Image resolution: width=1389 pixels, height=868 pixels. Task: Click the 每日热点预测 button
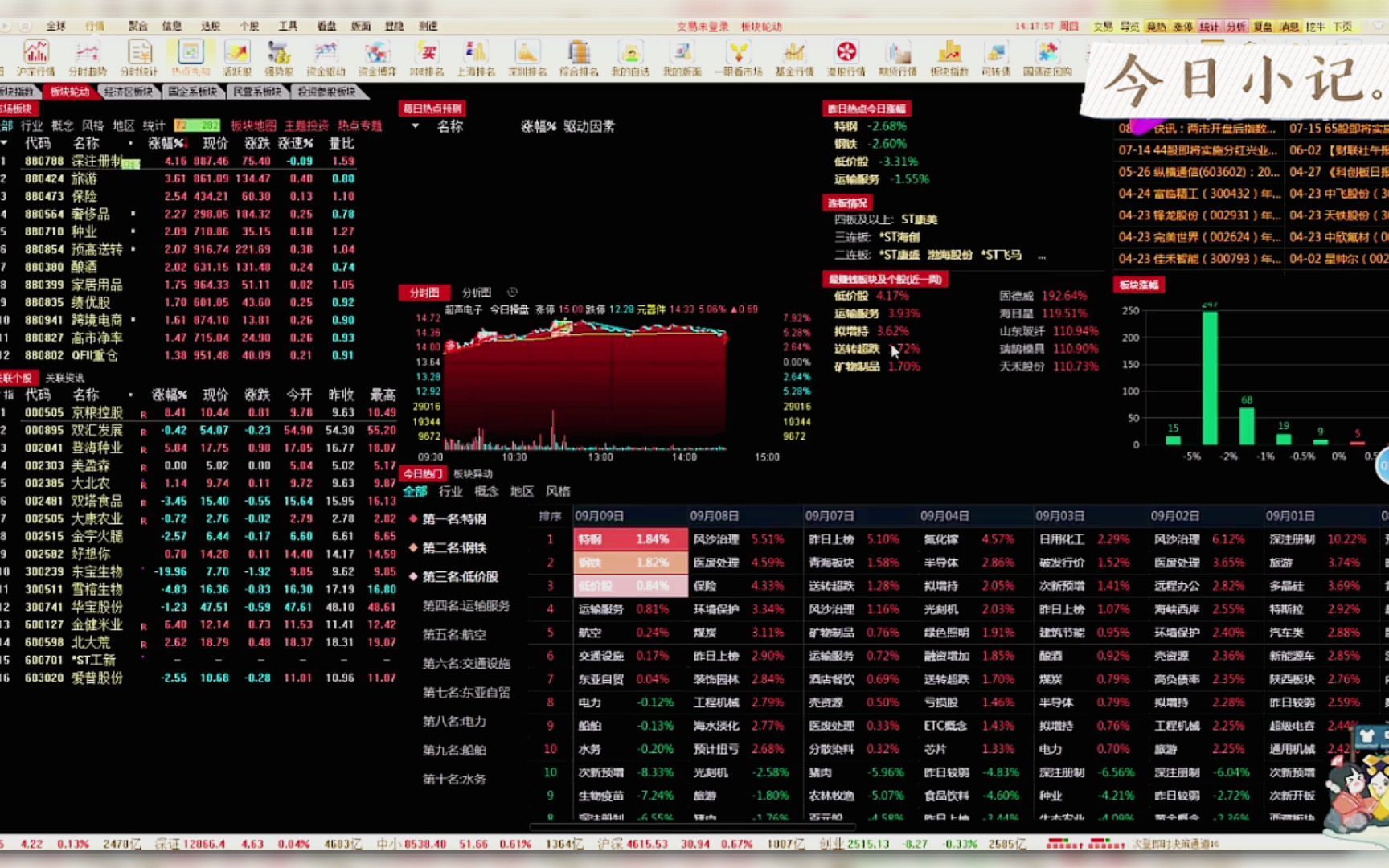tap(433, 108)
